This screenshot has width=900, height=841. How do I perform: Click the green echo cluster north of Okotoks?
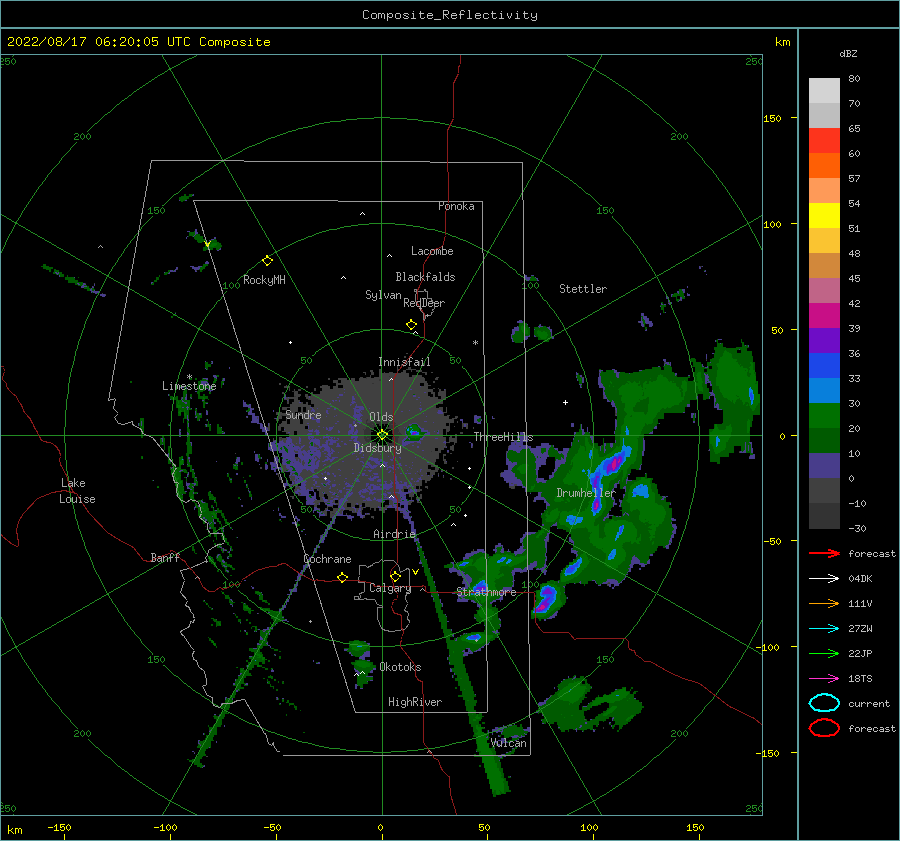click(360, 648)
